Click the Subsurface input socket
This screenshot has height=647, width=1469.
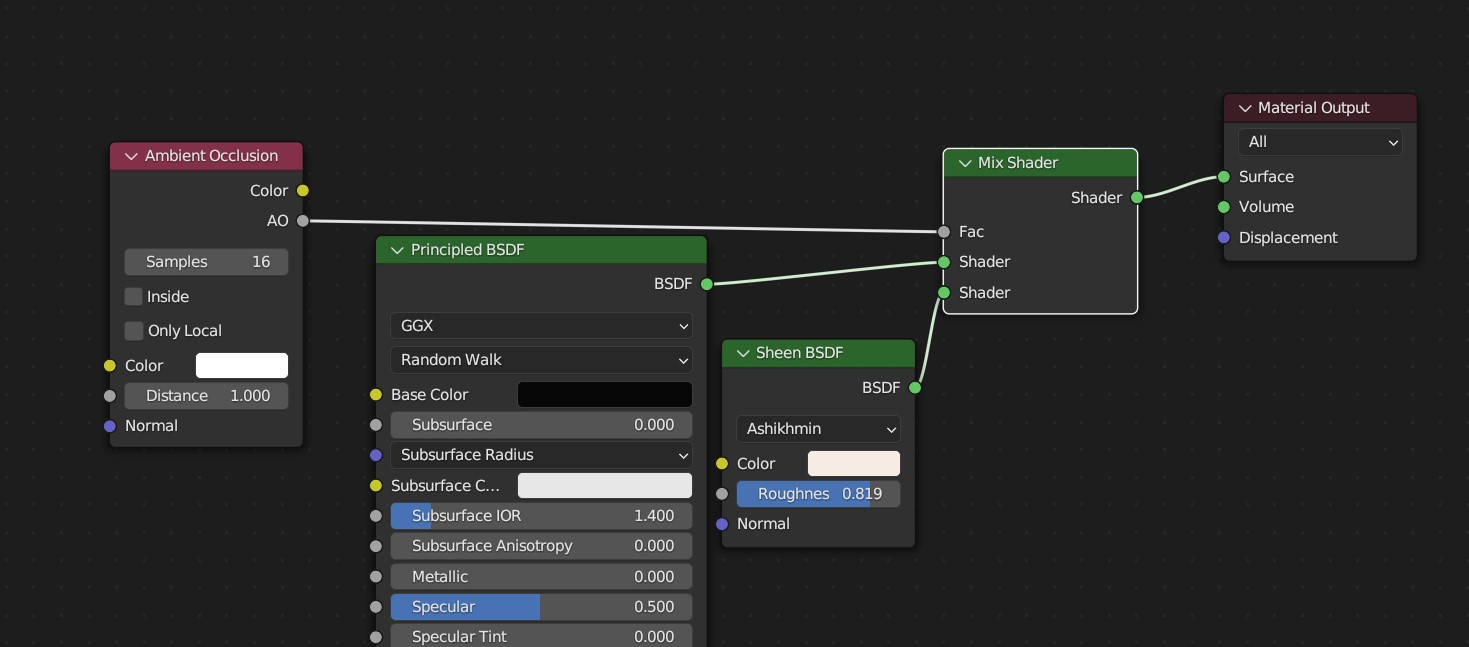[376, 425]
